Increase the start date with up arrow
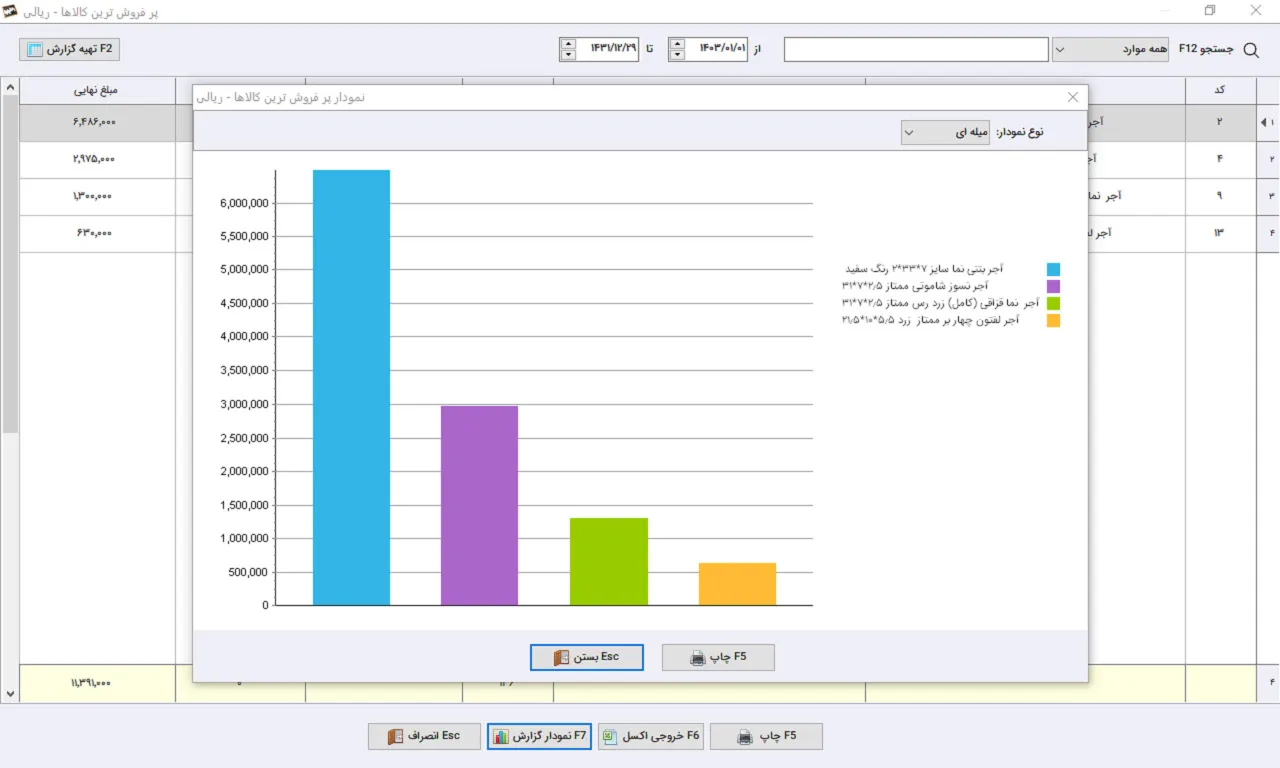This screenshot has width=1280, height=768. 677,43
